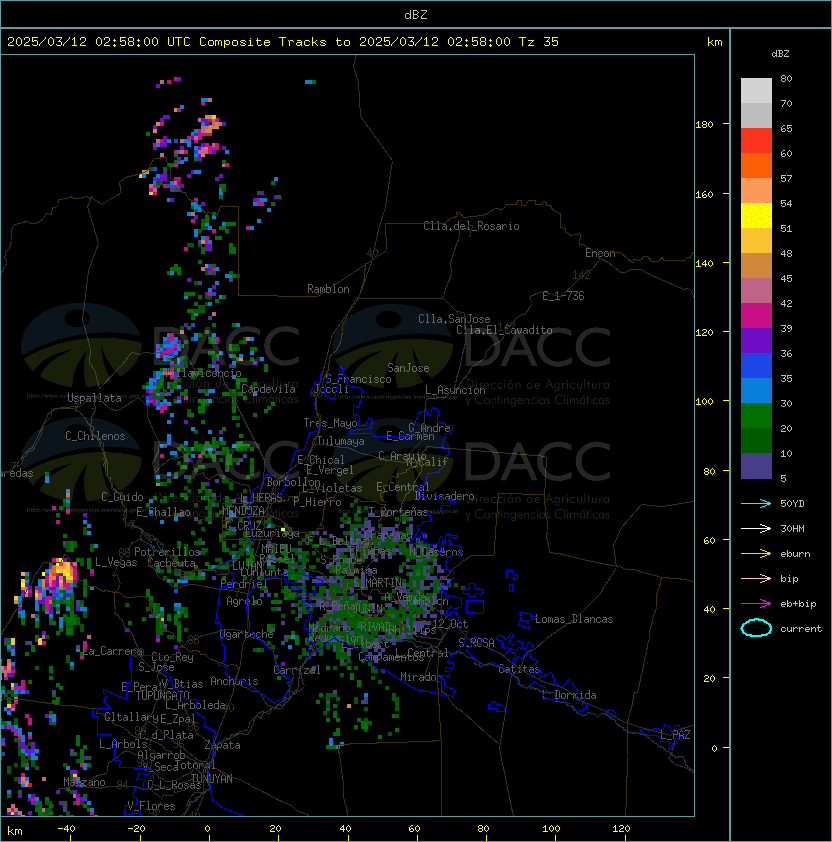Click the 'S_Francisco' map label
This screenshot has width=832, height=842.
coord(358,379)
